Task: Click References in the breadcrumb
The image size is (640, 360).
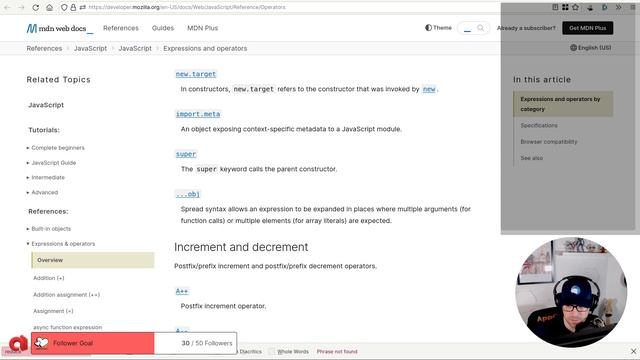Action: (44, 48)
